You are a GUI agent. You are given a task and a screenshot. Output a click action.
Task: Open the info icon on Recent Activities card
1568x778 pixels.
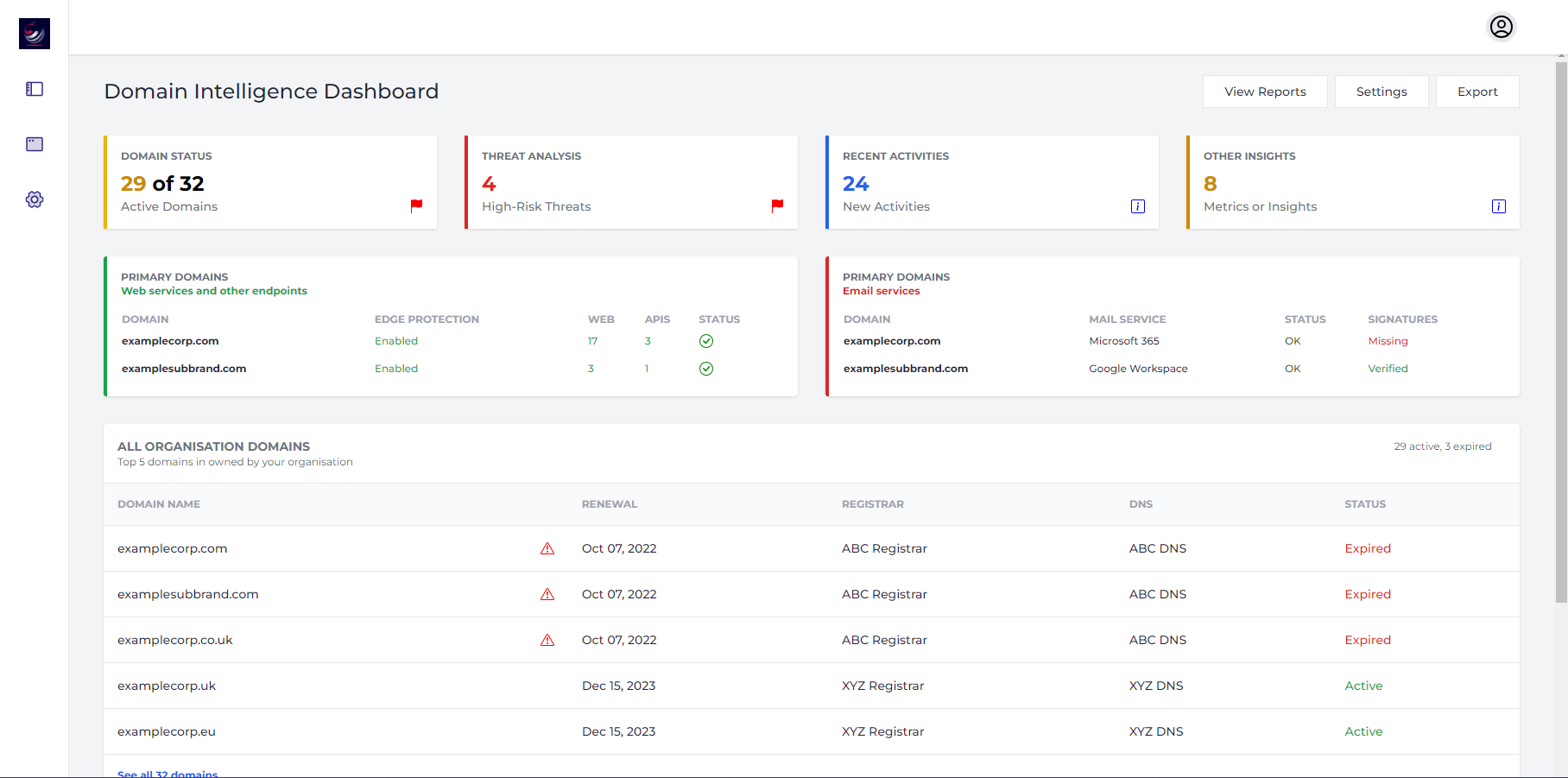coord(1138,206)
